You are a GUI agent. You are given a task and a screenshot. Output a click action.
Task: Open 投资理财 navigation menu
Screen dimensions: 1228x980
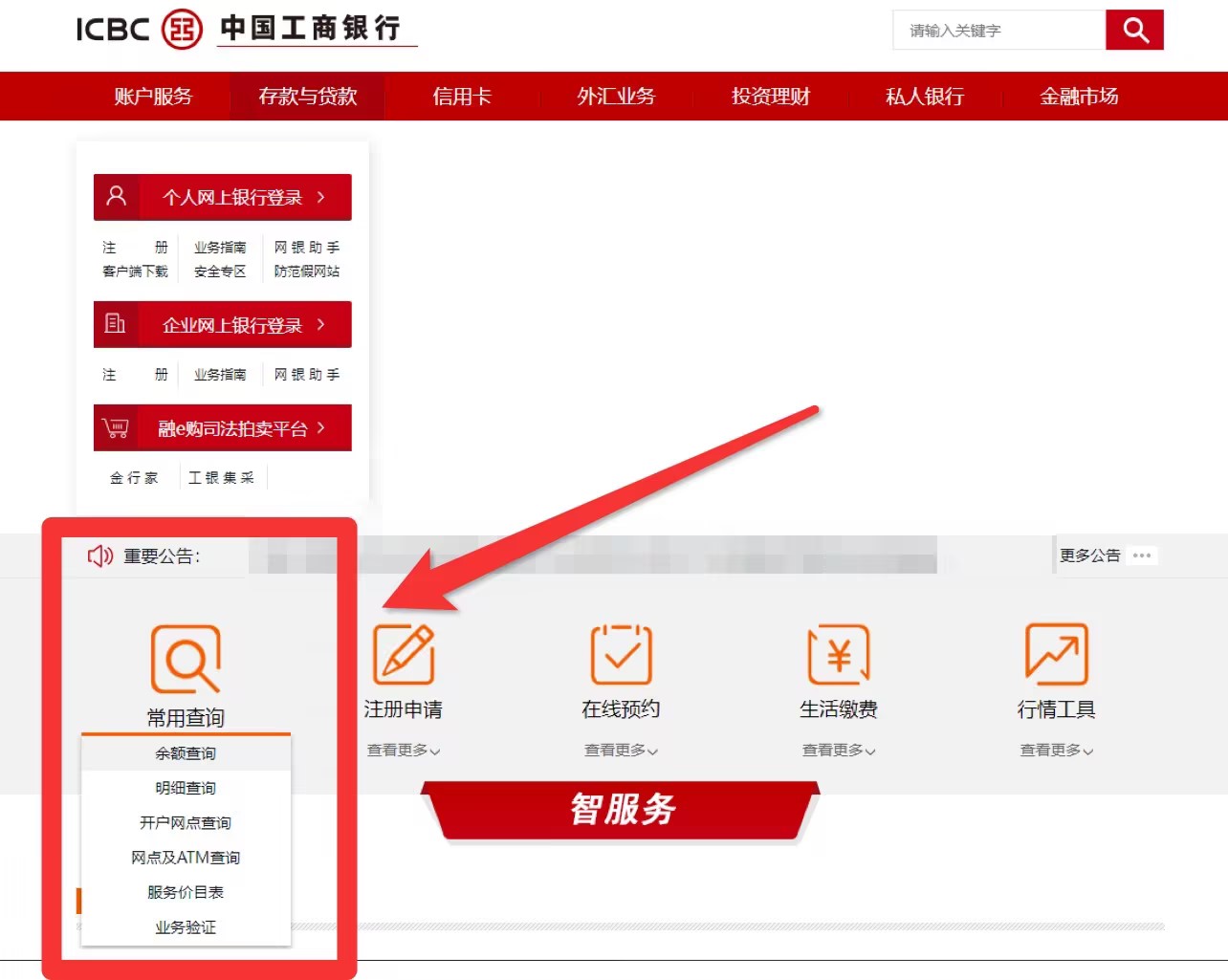(x=771, y=96)
